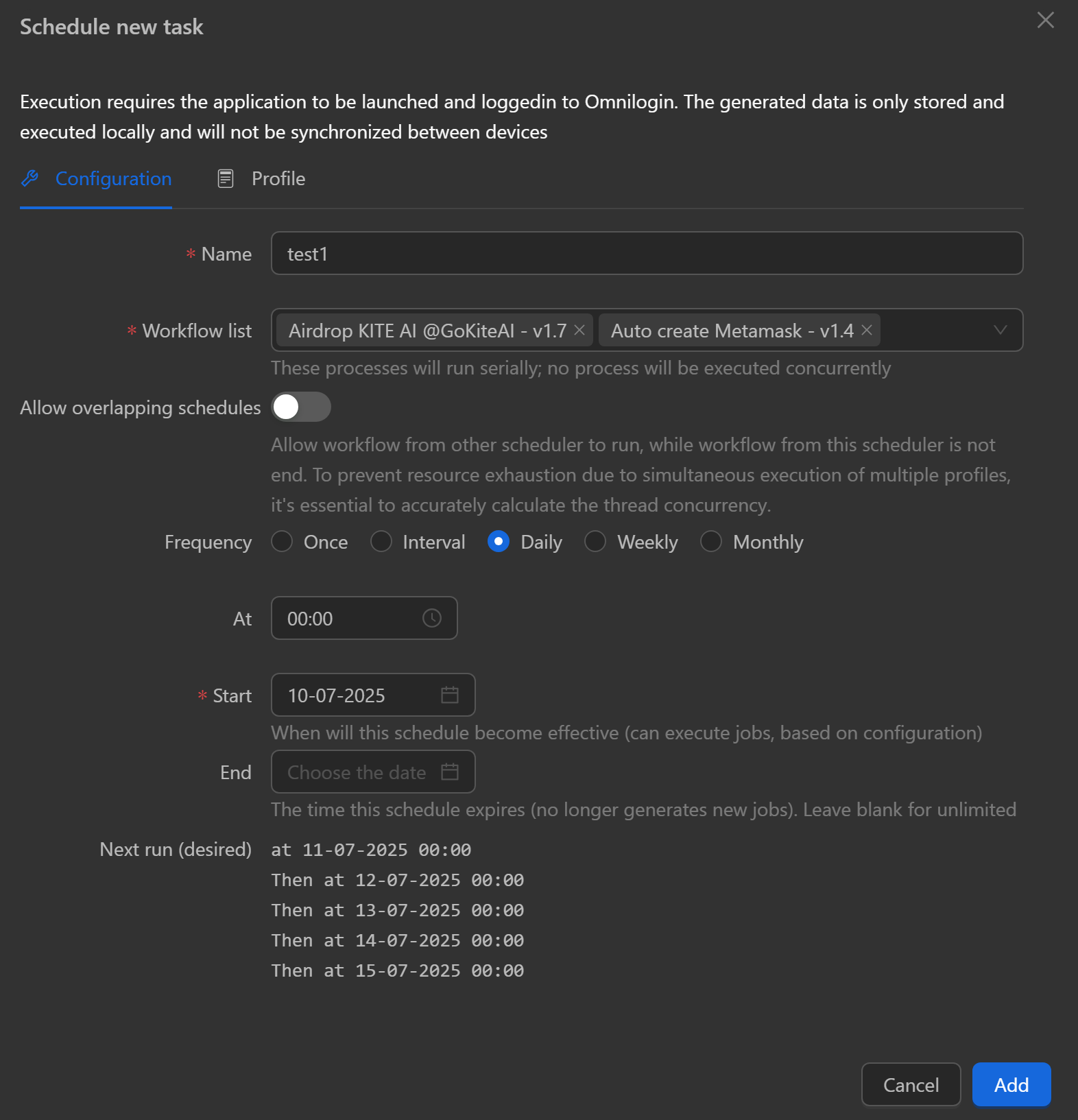Click the wrench Configuration icon
Viewport: 1078px width, 1120px height.
tap(30, 178)
